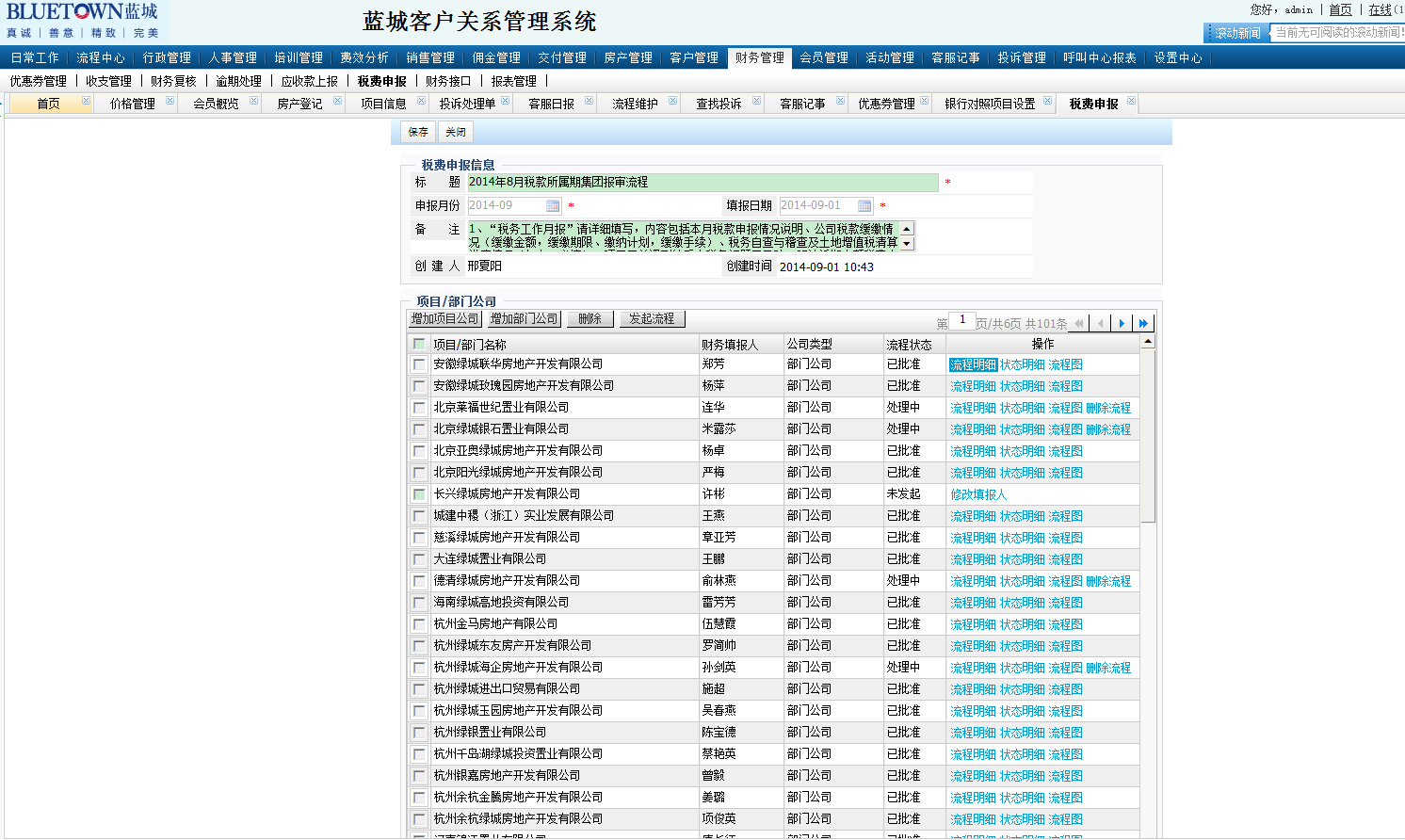Click the 在线 link in top right header
Viewport: 1405px width, 840px height.
[1381, 9]
